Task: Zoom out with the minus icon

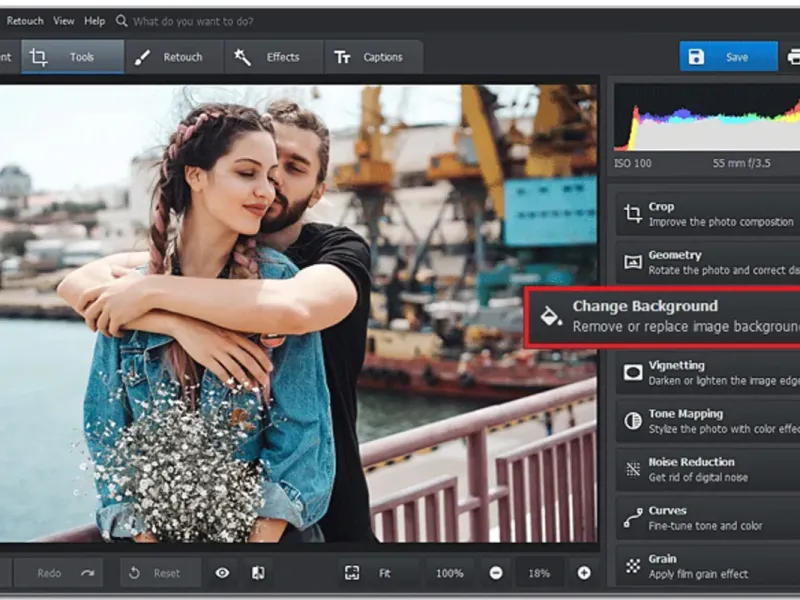Action: 496,573
